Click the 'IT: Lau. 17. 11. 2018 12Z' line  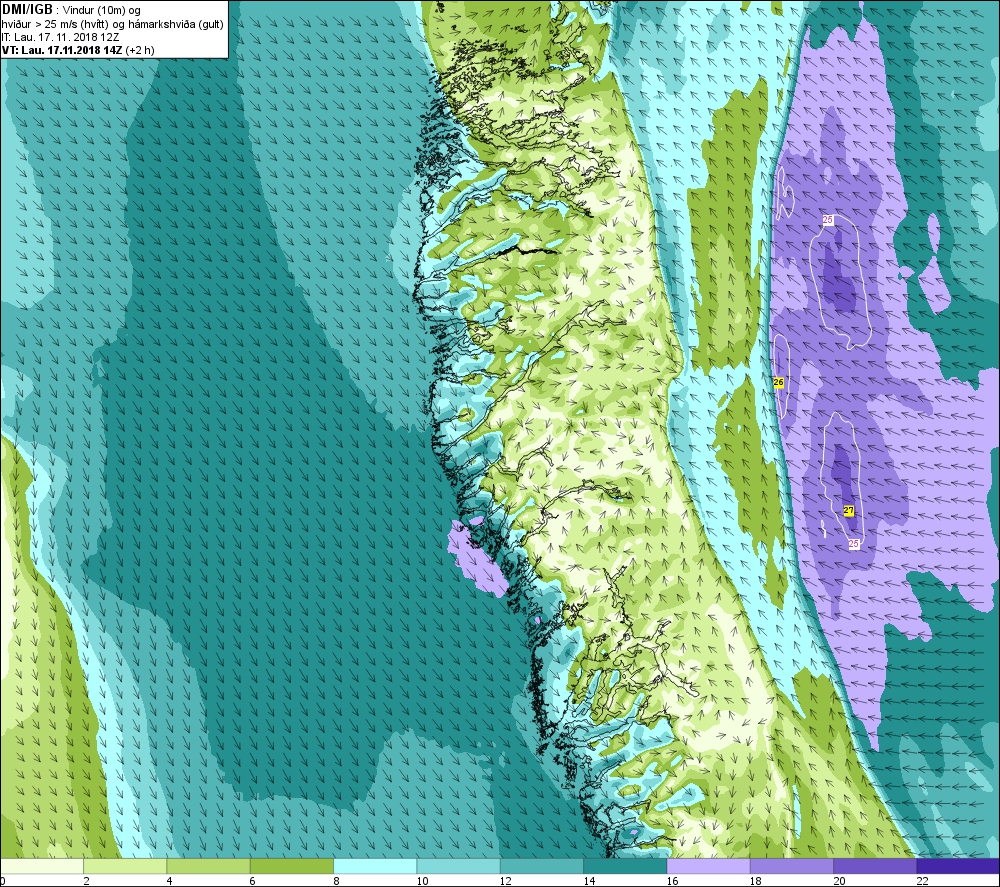61,37
